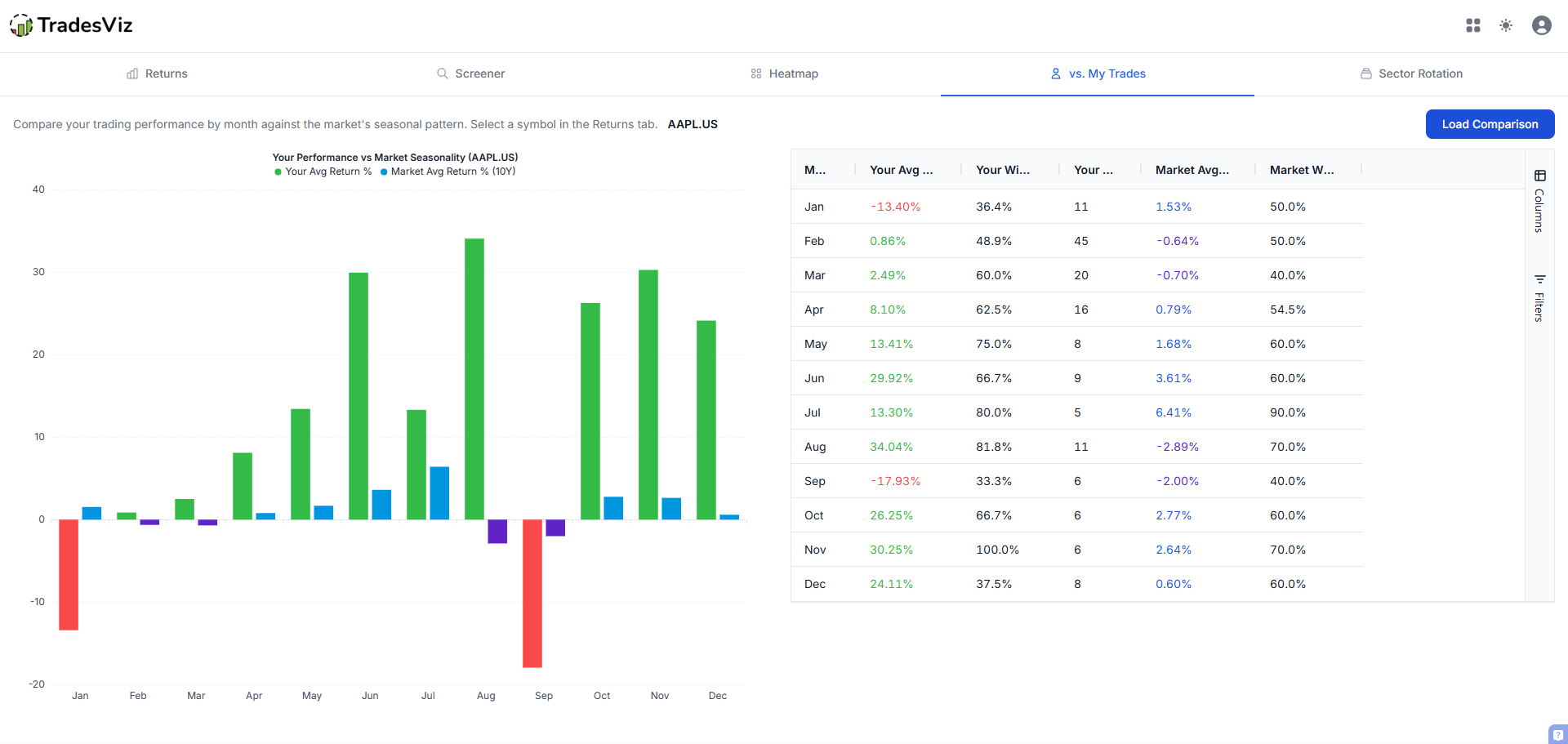Image resolution: width=1568 pixels, height=744 pixels.
Task: Open the Heatmap tab
Action: pos(784,74)
